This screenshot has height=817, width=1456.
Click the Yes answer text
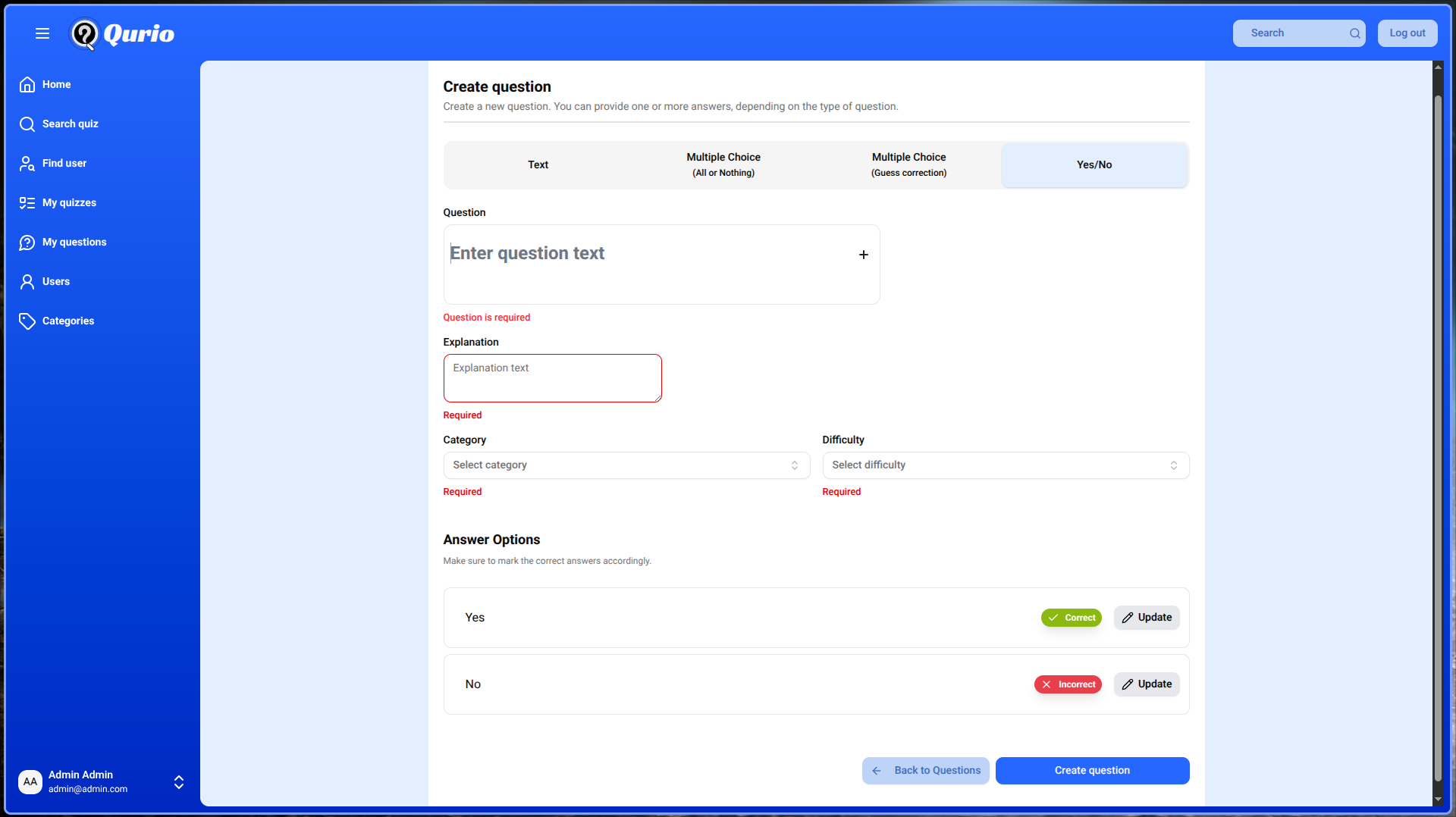[x=475, y=618]
